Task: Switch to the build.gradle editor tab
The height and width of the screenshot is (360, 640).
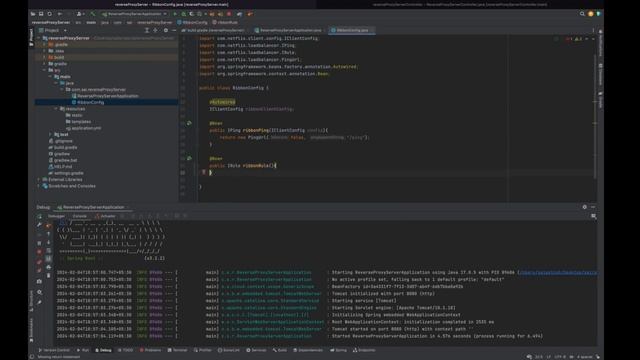Action: [213, 30]
